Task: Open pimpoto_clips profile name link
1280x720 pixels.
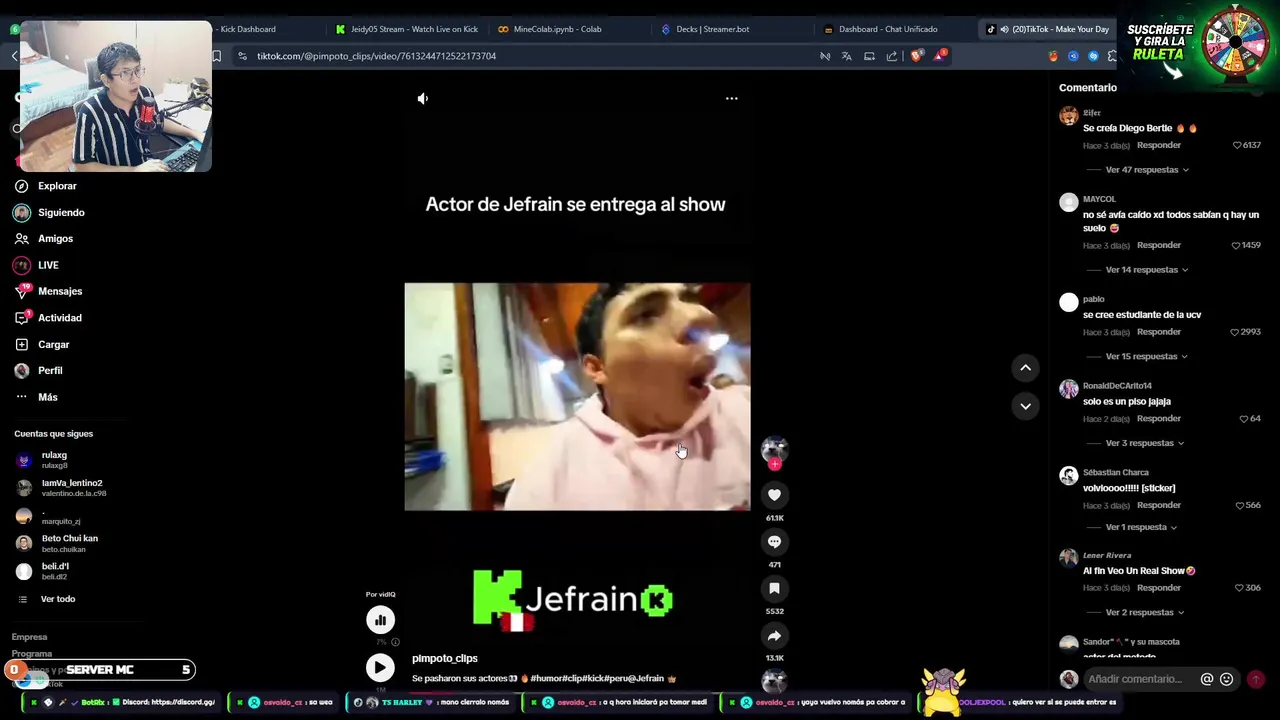Action: (445, 658)
